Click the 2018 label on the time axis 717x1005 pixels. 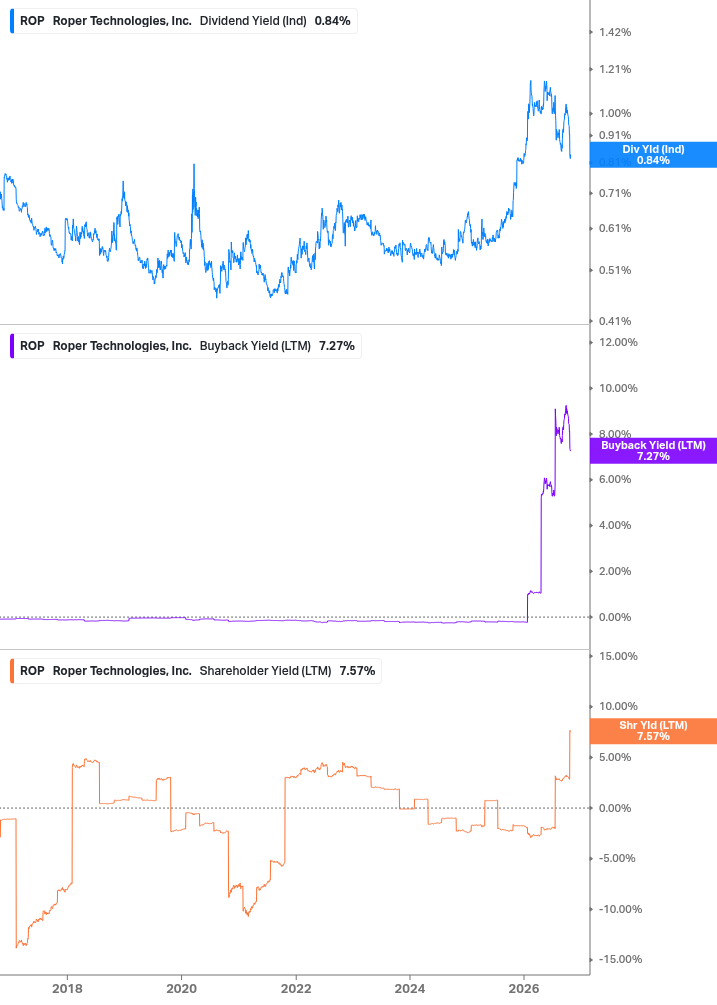[x=67, y=988]
